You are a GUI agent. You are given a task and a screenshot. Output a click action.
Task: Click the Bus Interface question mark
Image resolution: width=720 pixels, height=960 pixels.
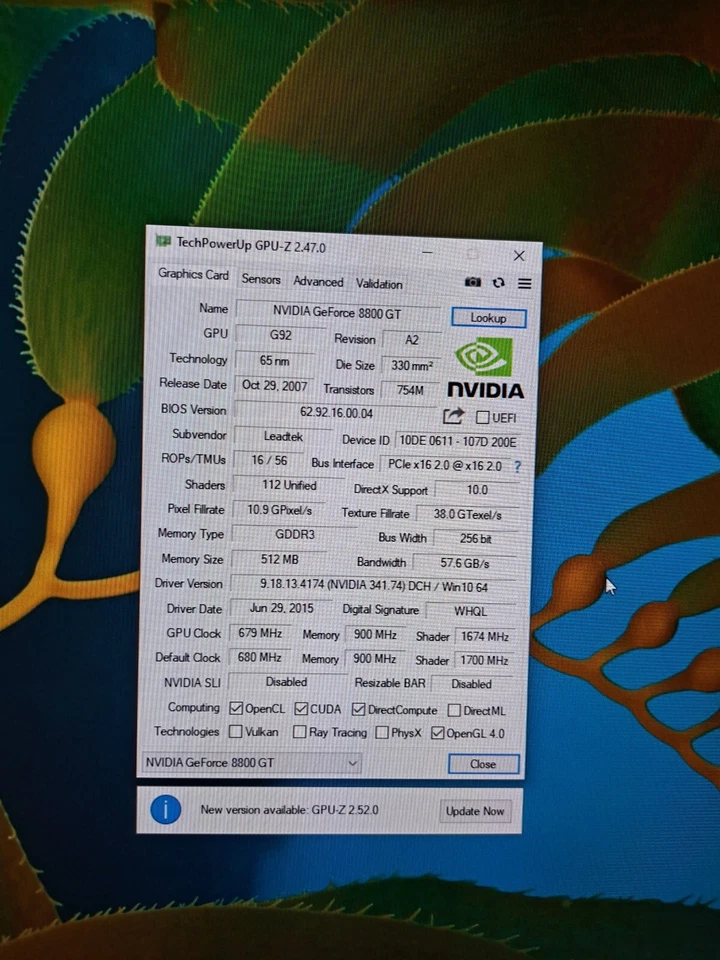tap(517, 467)
